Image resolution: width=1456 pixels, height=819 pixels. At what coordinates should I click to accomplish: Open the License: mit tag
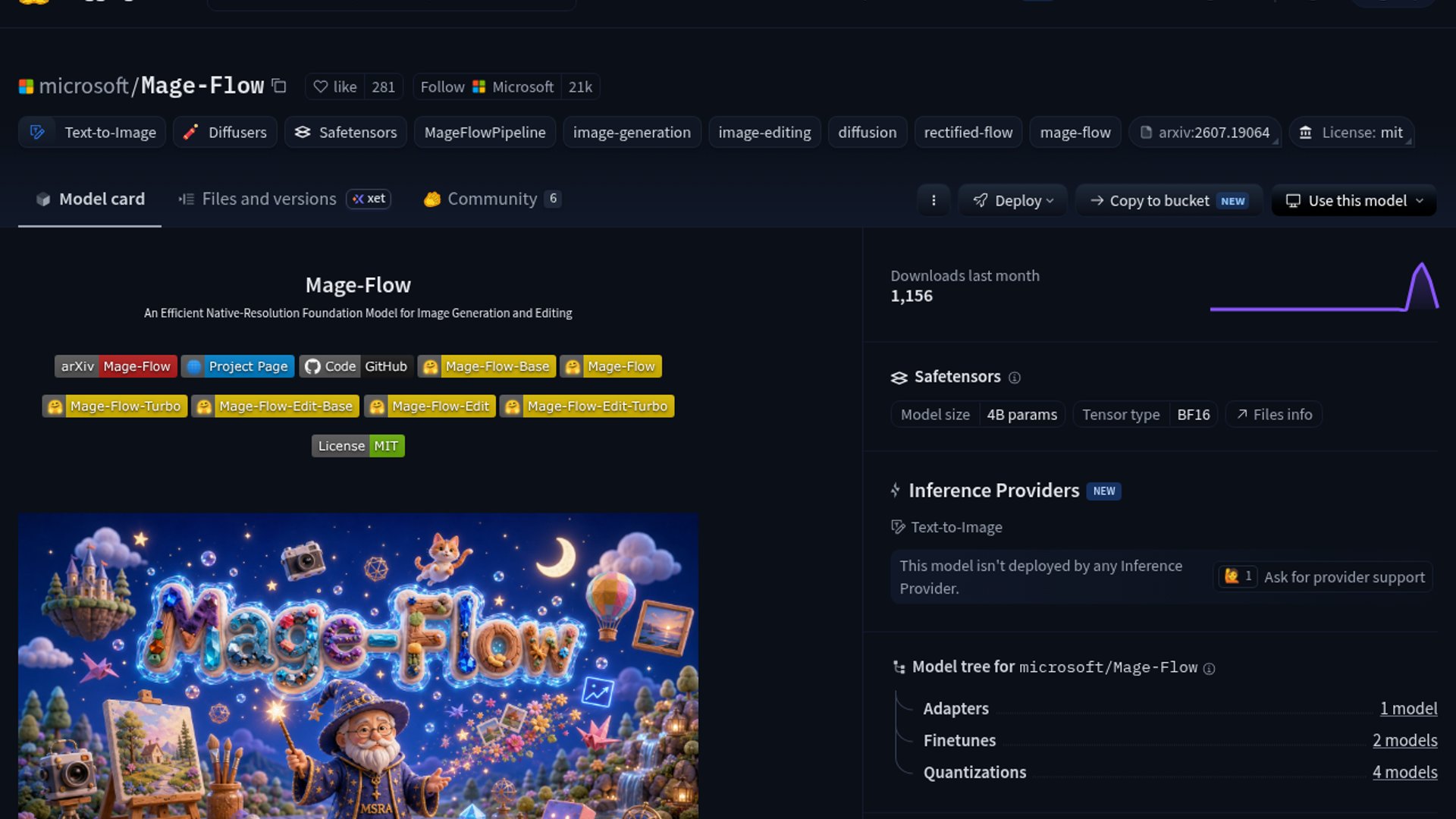(x=1351, y=132)
